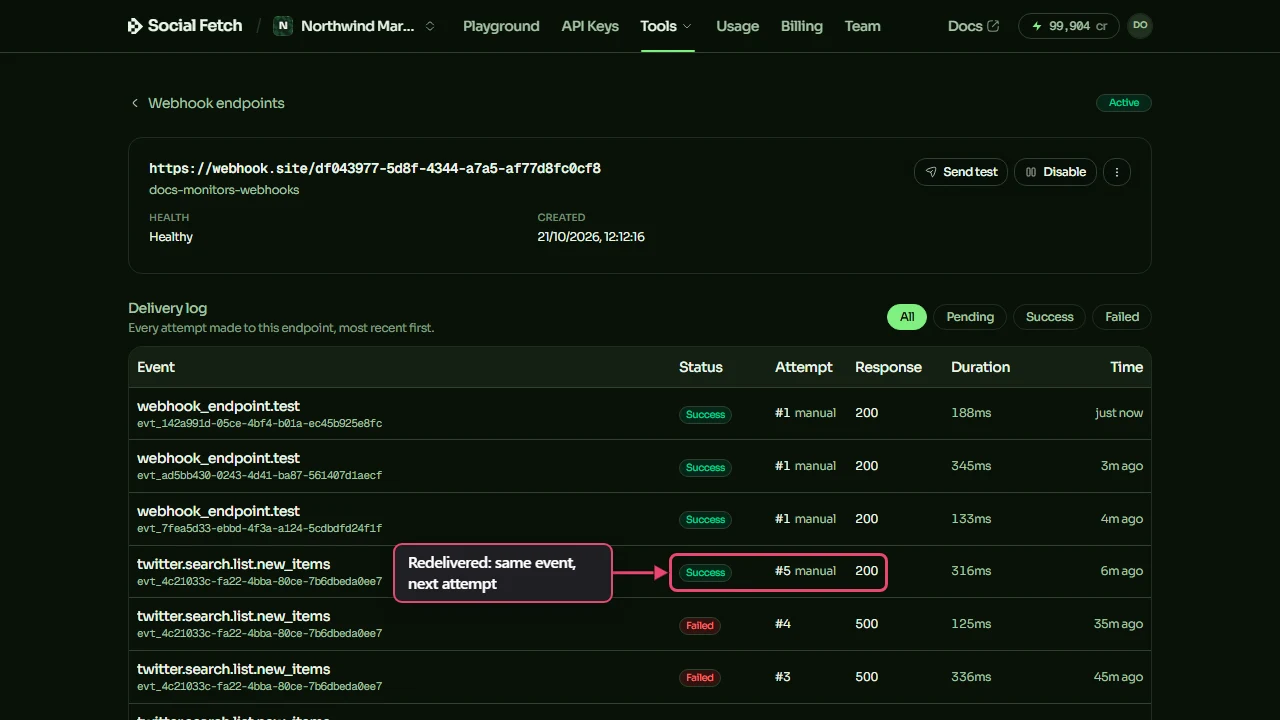The width and height of the screenshot is (1280, 720).
Task: Open the Tools dropdown menu
Action: (667, 26)
